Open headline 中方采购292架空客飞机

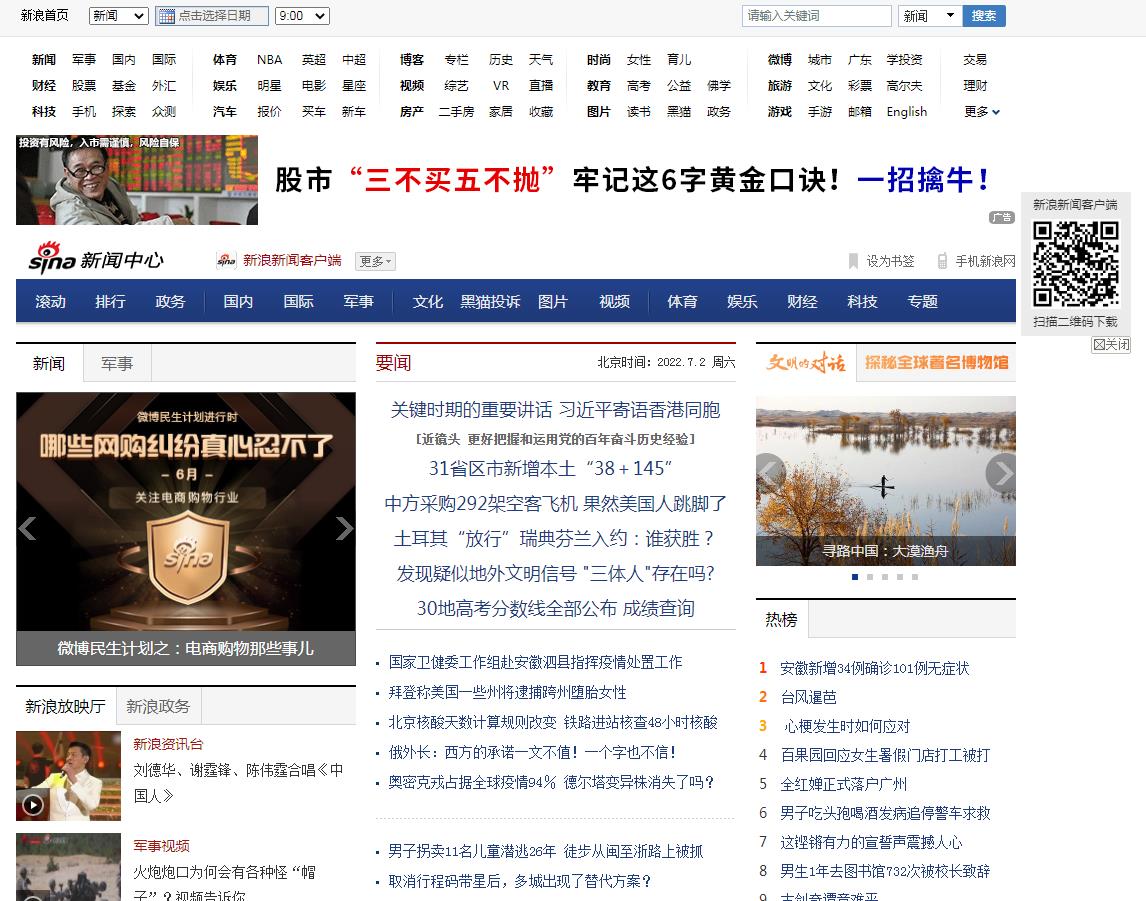(x=555, y=503)
